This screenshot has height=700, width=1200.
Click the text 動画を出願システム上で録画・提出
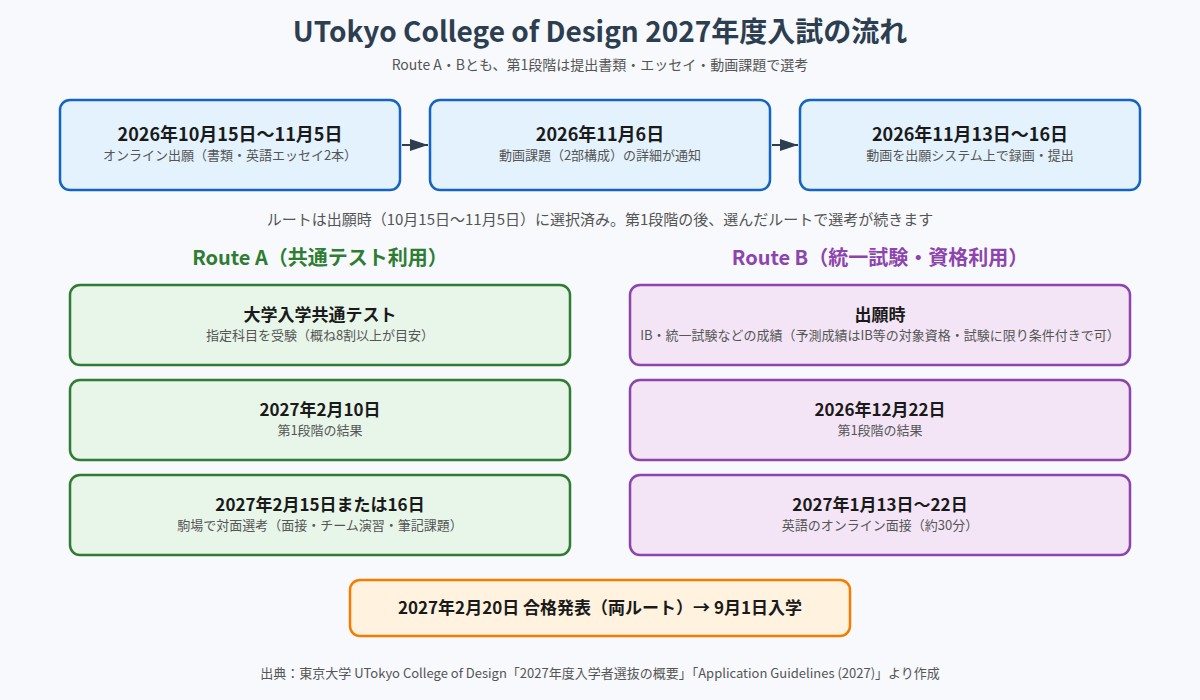pos(970,156)
